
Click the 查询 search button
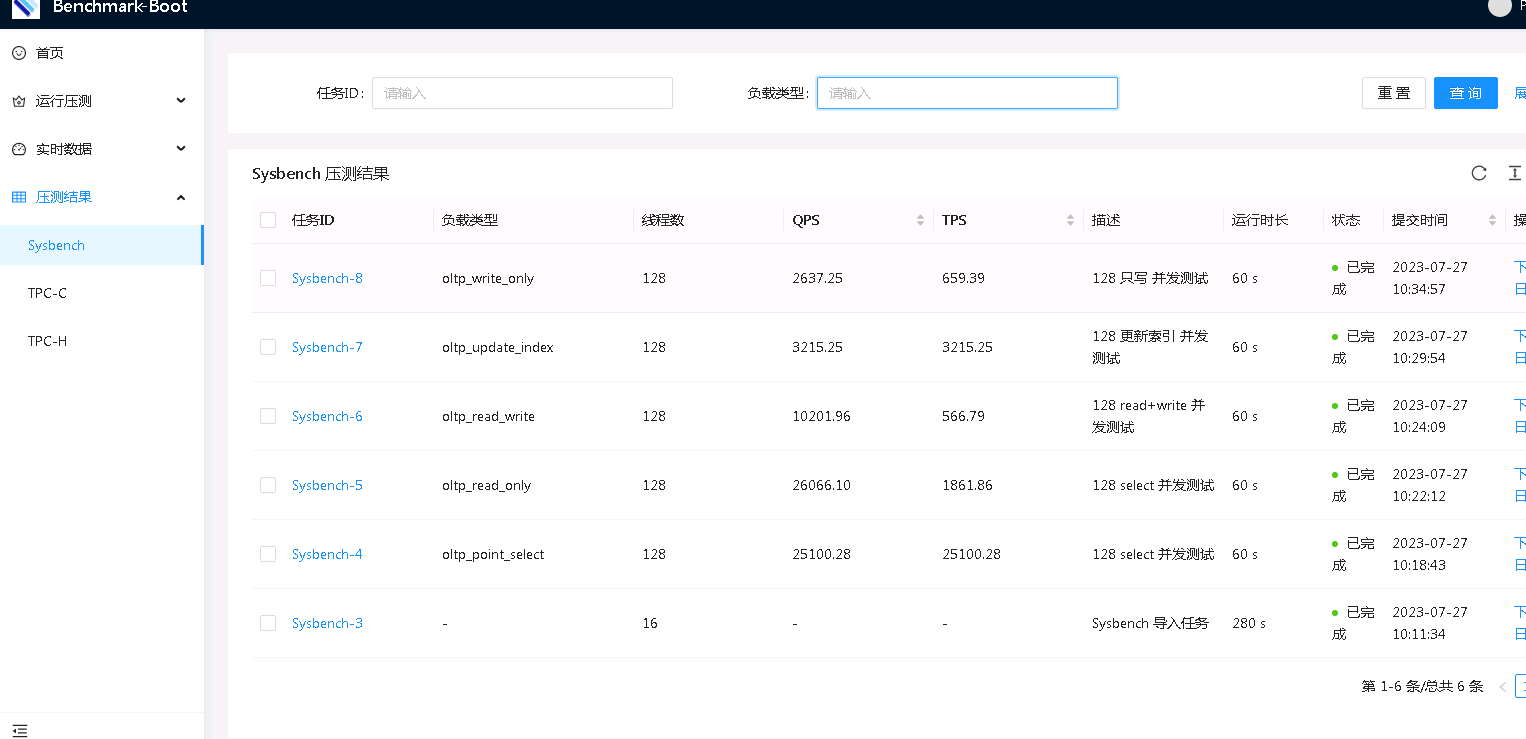1465,93
